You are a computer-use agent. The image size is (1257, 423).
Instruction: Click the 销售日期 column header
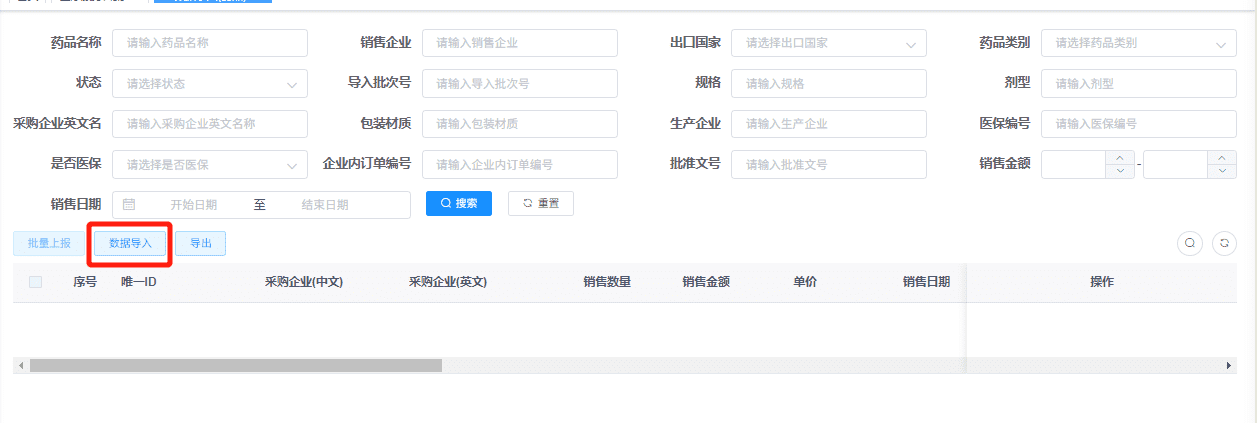click(927, 282)
